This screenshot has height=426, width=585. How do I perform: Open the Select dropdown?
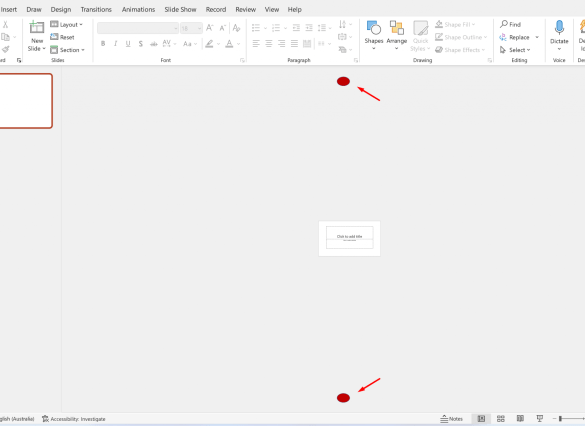tap(515, 50)
